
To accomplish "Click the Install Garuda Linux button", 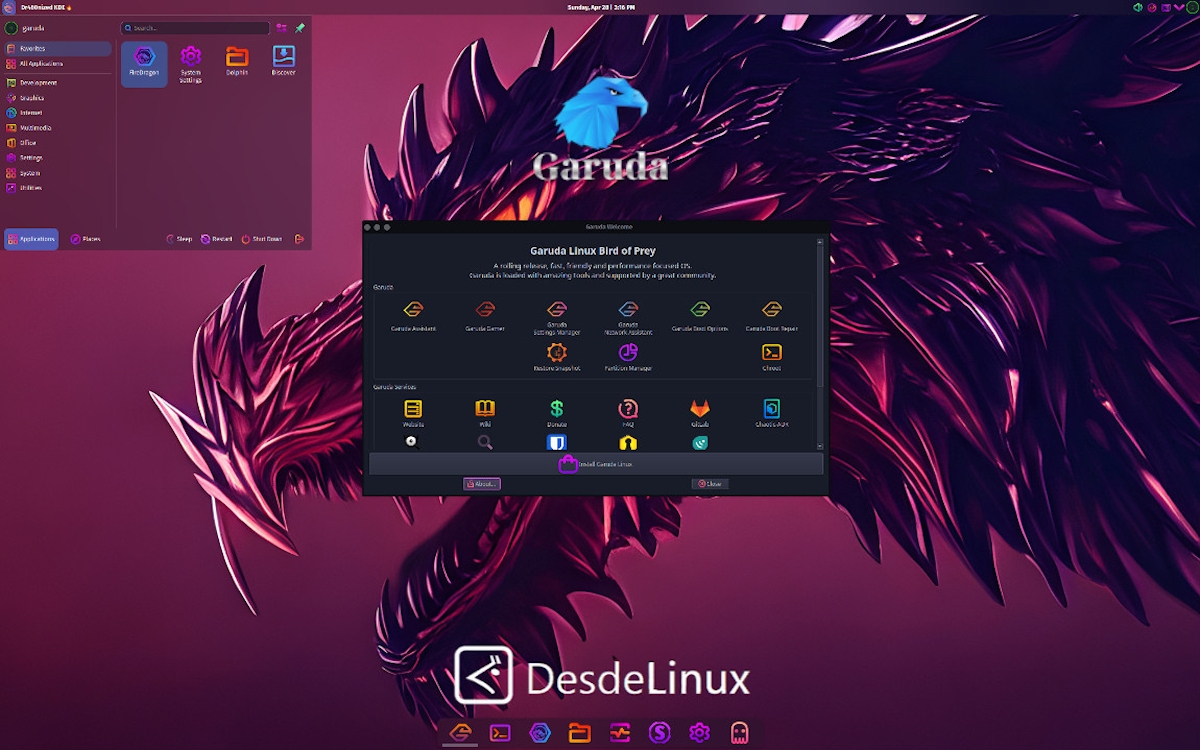I will tap(596, 464).
